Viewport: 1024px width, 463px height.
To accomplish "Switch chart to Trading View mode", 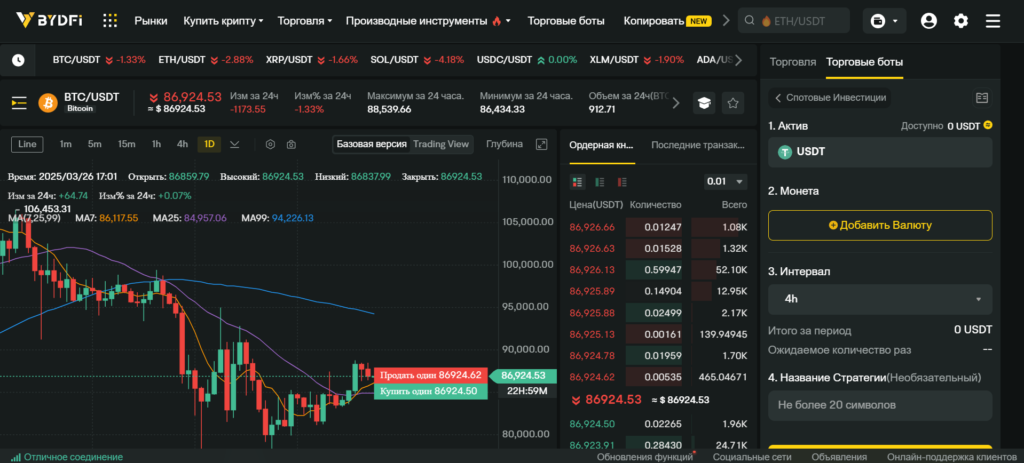I will click(x=441, y=144).
